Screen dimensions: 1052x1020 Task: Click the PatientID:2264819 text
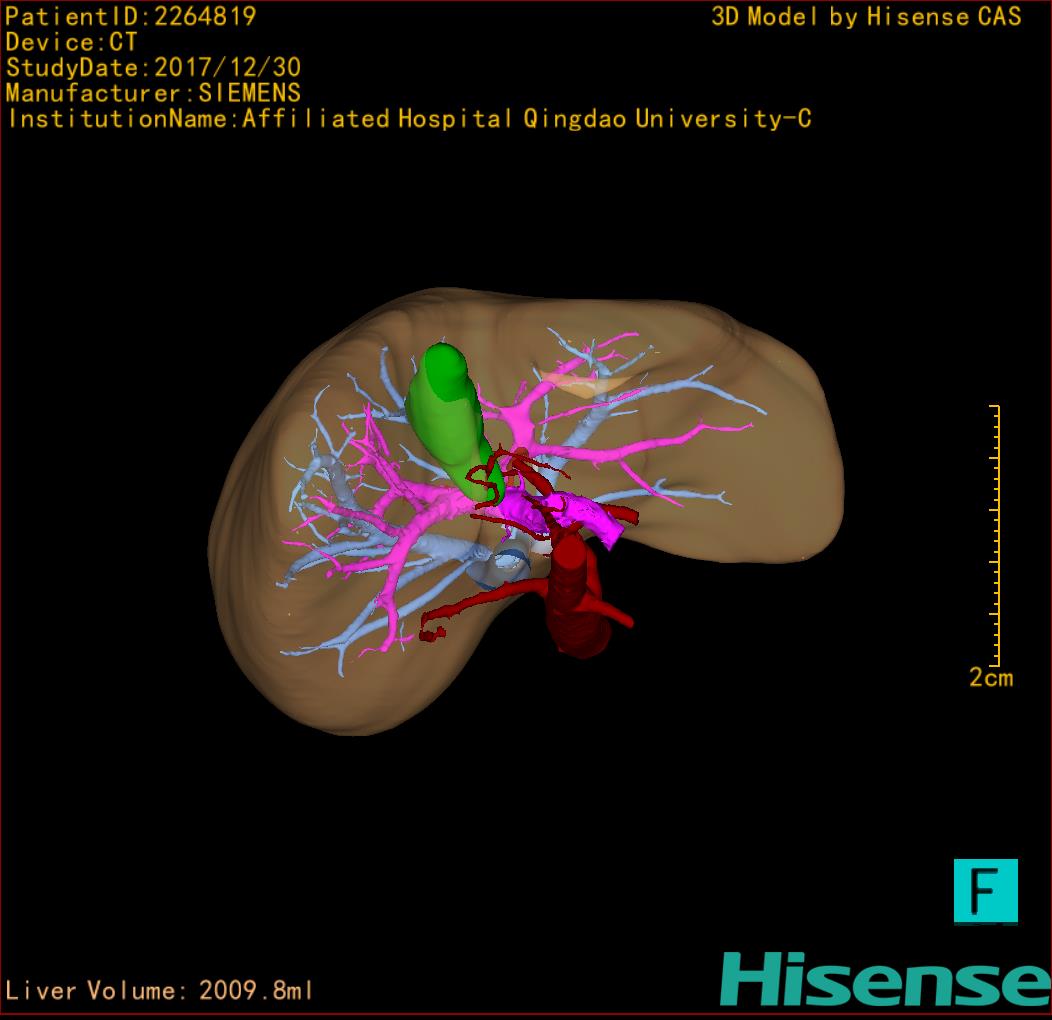131,16
